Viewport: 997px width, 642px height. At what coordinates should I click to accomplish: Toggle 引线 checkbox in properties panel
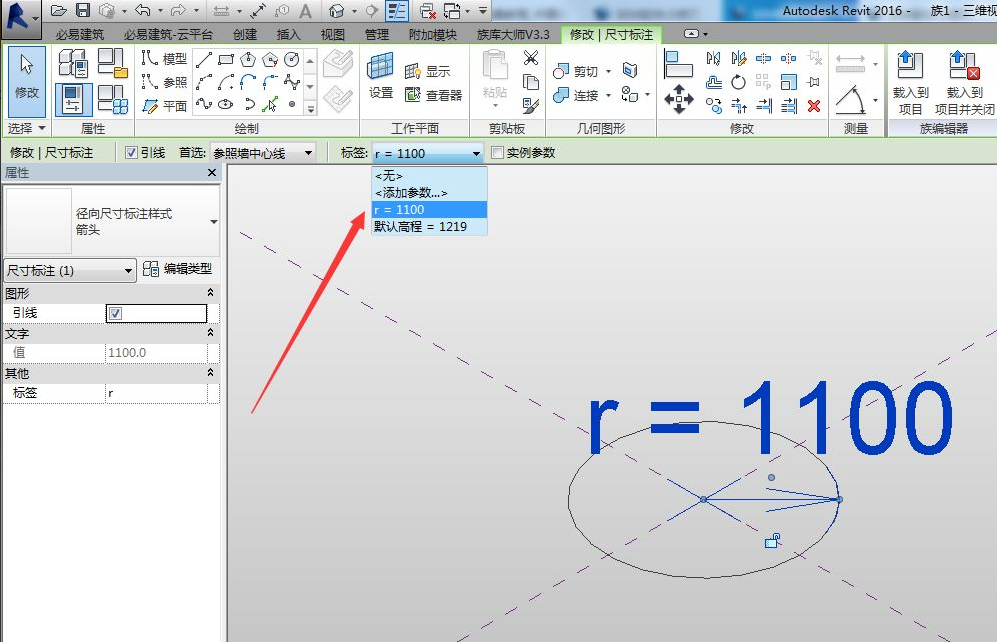tap(116, 313)
